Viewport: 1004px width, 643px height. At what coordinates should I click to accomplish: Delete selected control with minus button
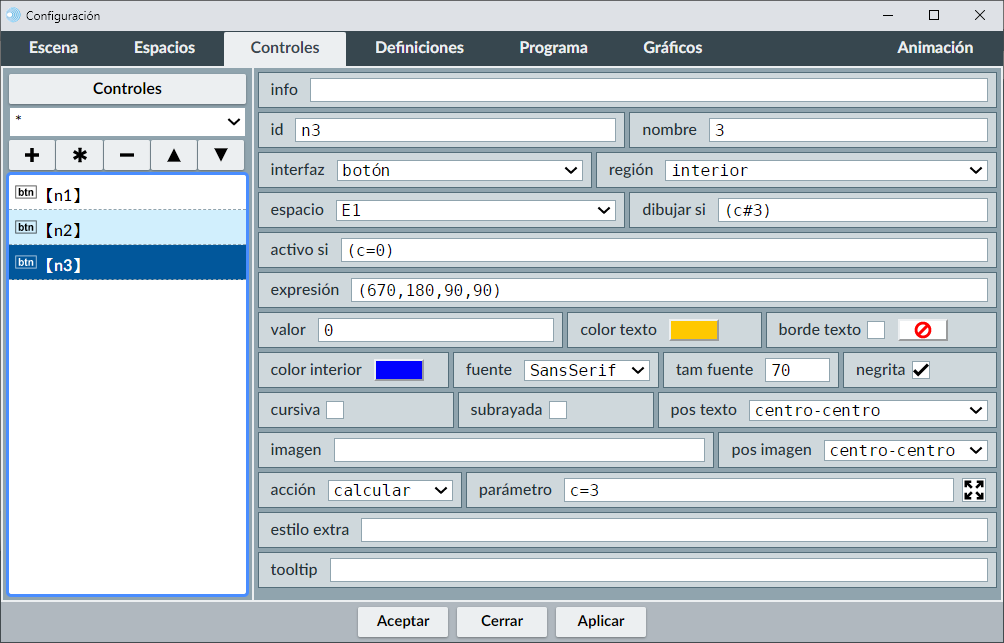click(x=127, y=155)
